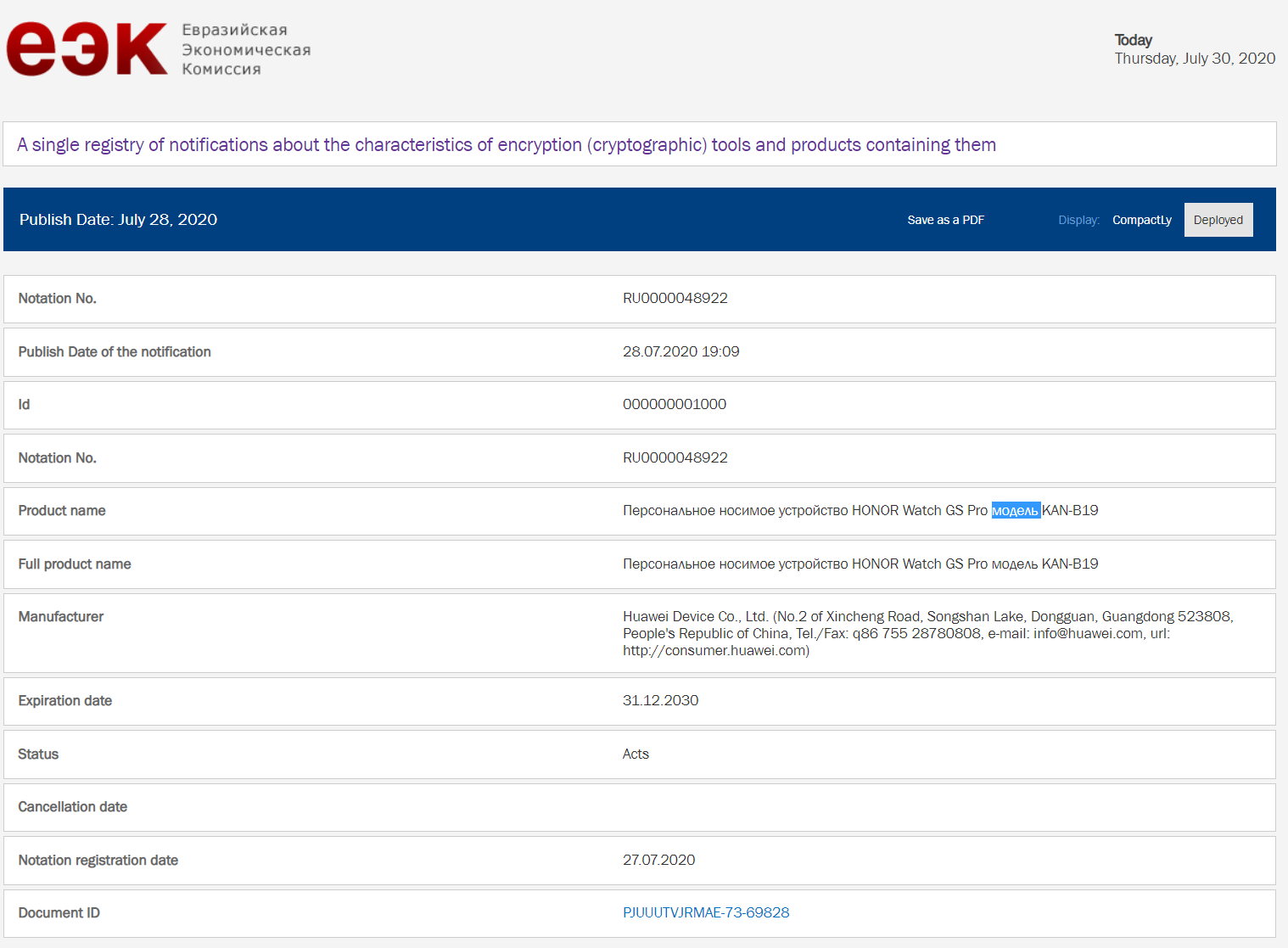The image size is (1288, 948).
Task: Open Document ID link PJUUUTVJRMAE-73-69828
Action: click(706, 912)
